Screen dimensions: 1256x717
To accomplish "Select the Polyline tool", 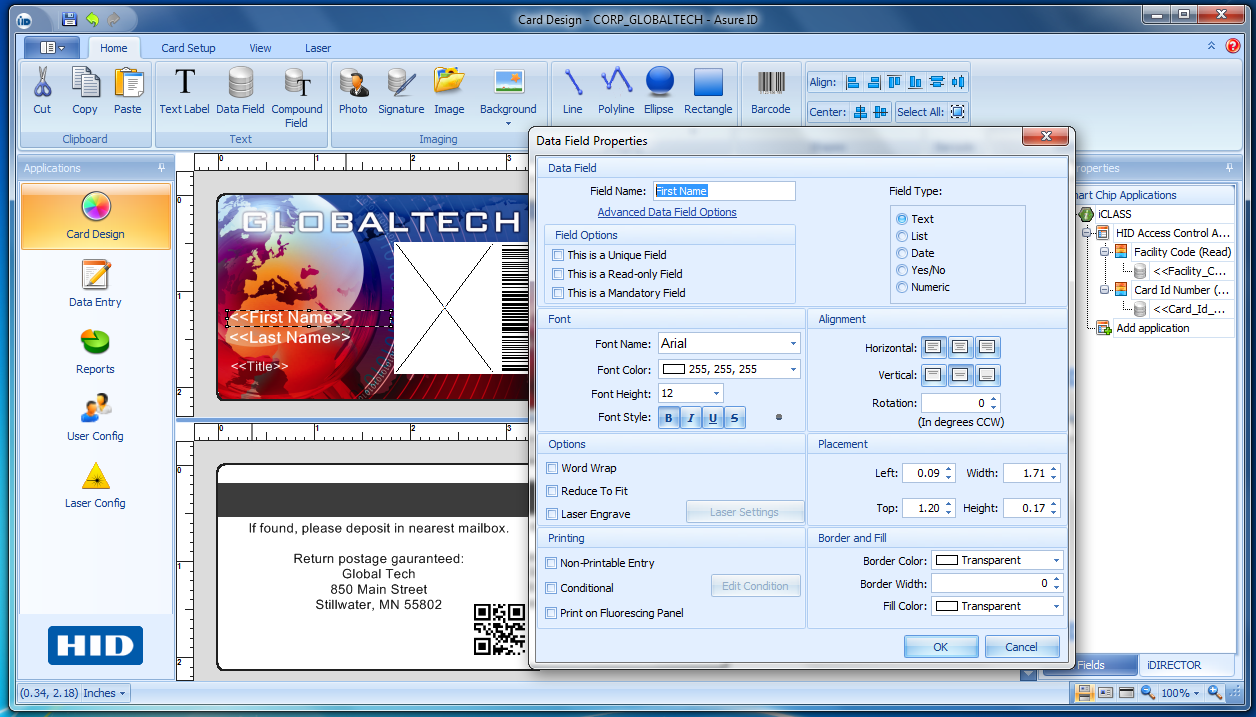I will click(x=616, y=91).
